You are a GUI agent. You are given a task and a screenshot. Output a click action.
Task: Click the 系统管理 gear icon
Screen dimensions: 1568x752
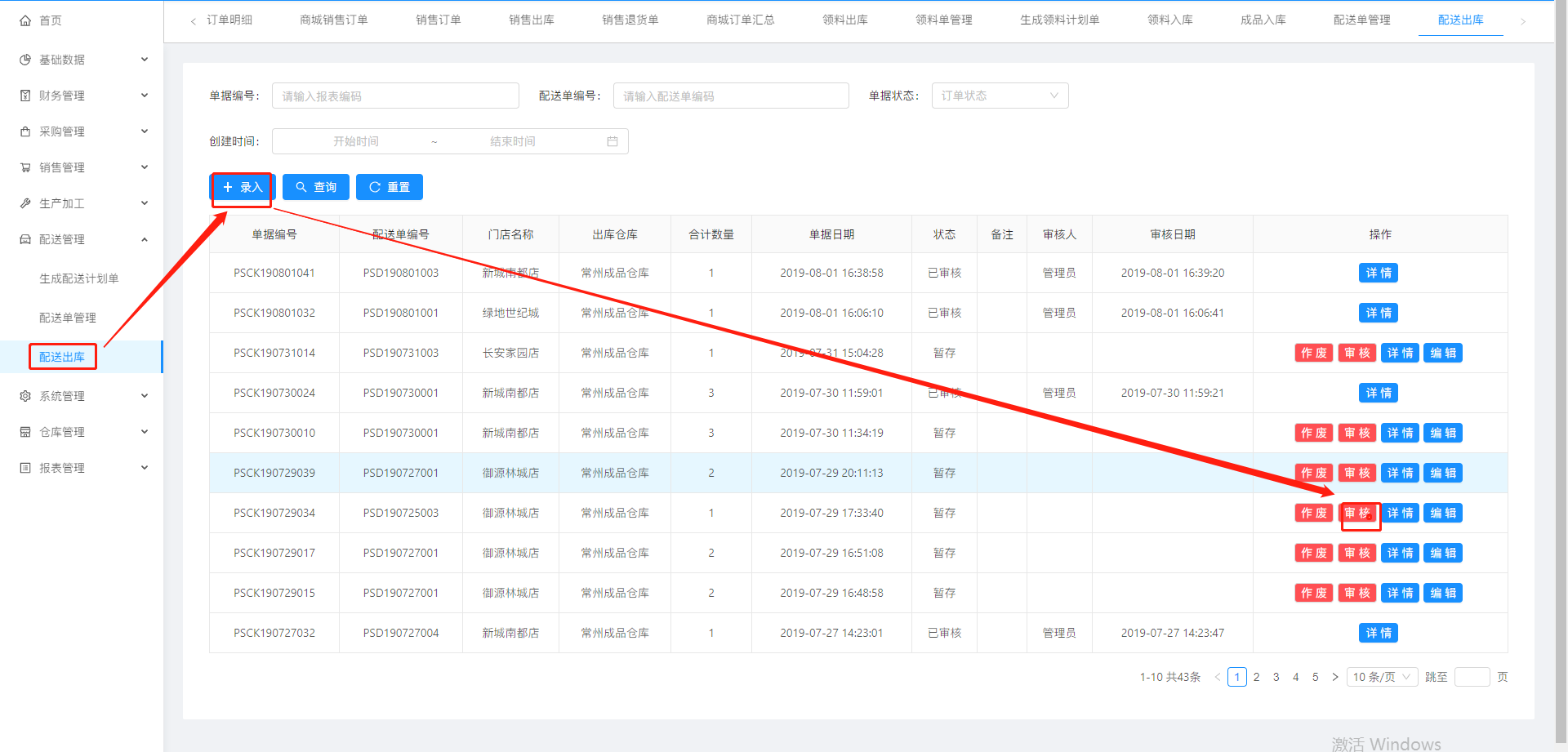(25, 396)
